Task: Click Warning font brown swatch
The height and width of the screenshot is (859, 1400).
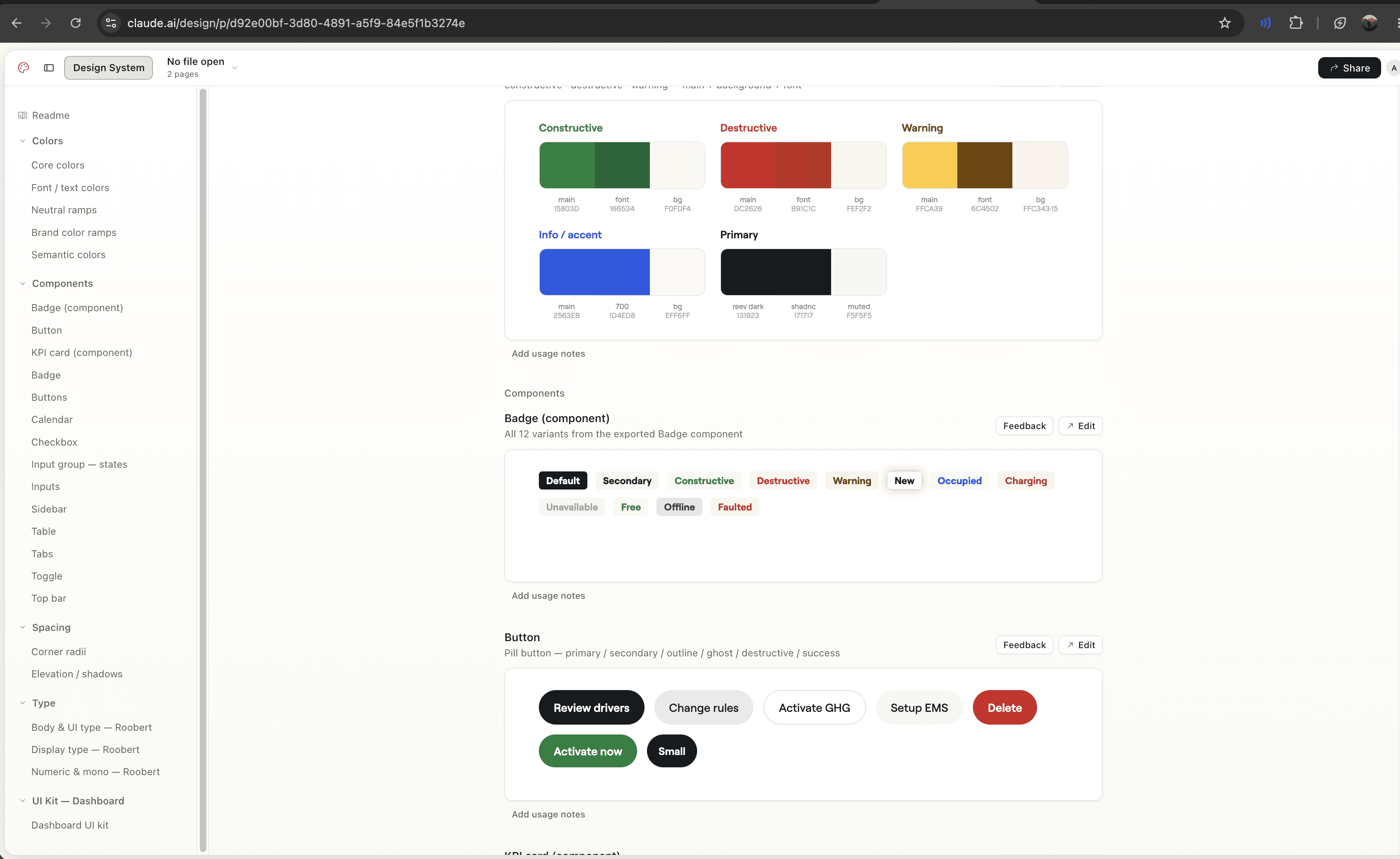Action: click(x=985, y=165)
